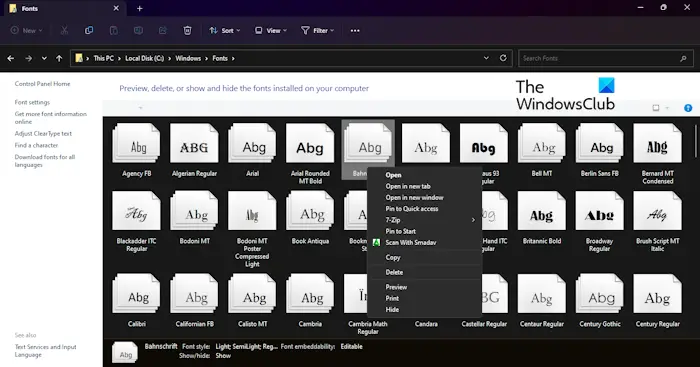This screenshot has height=367, width=700.
Task: Go up one folder level arrow
Action: pyautogui.click(x=59, y=58)
